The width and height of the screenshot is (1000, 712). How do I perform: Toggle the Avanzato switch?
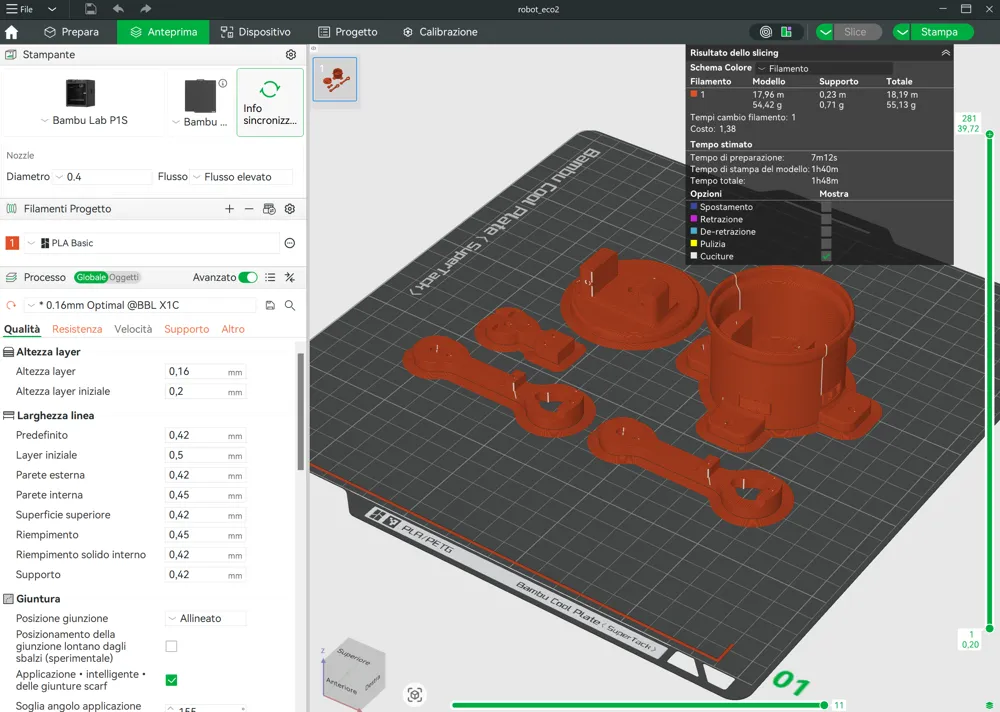coord(247,278)
